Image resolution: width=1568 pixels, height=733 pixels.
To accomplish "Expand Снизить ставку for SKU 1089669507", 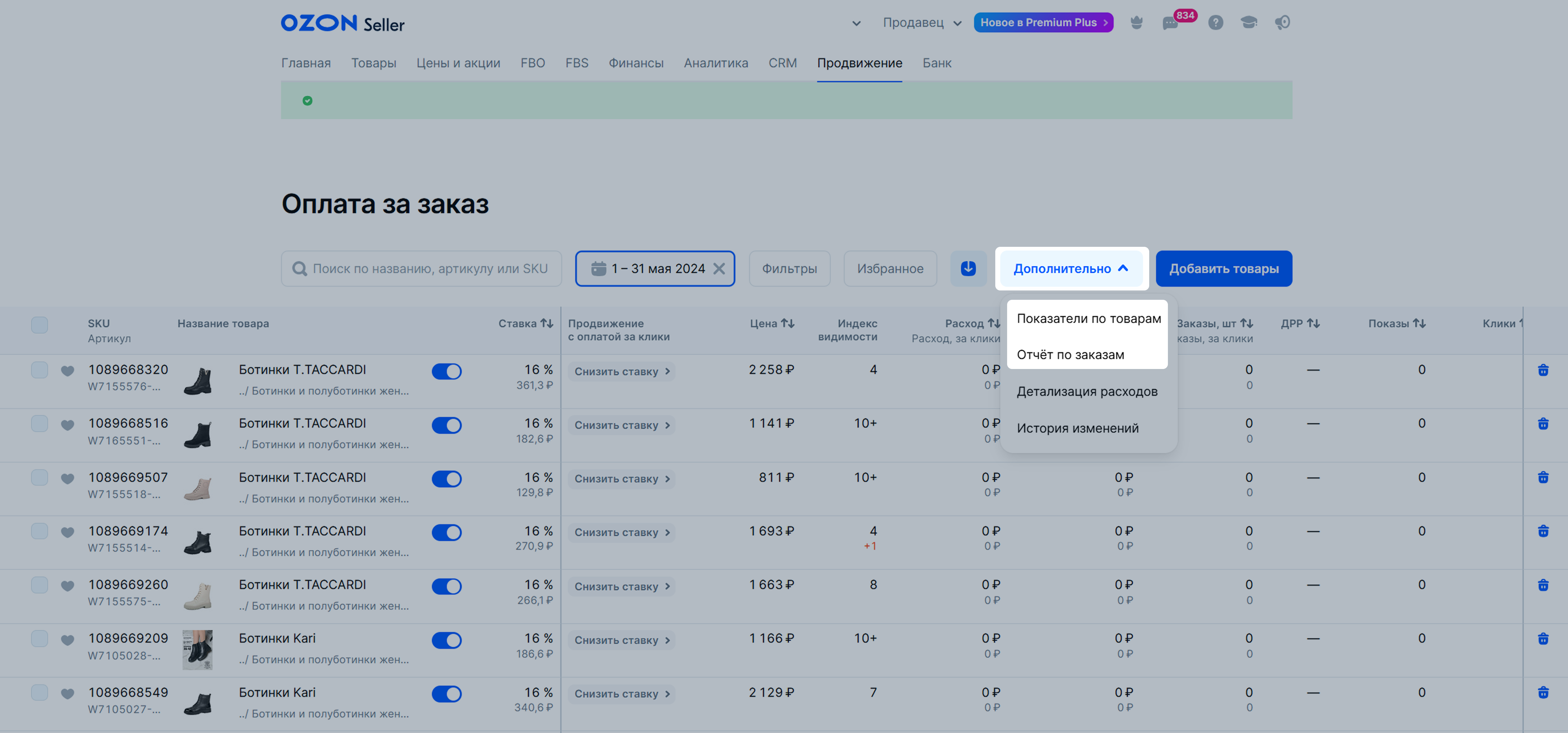I will point(621,478).
